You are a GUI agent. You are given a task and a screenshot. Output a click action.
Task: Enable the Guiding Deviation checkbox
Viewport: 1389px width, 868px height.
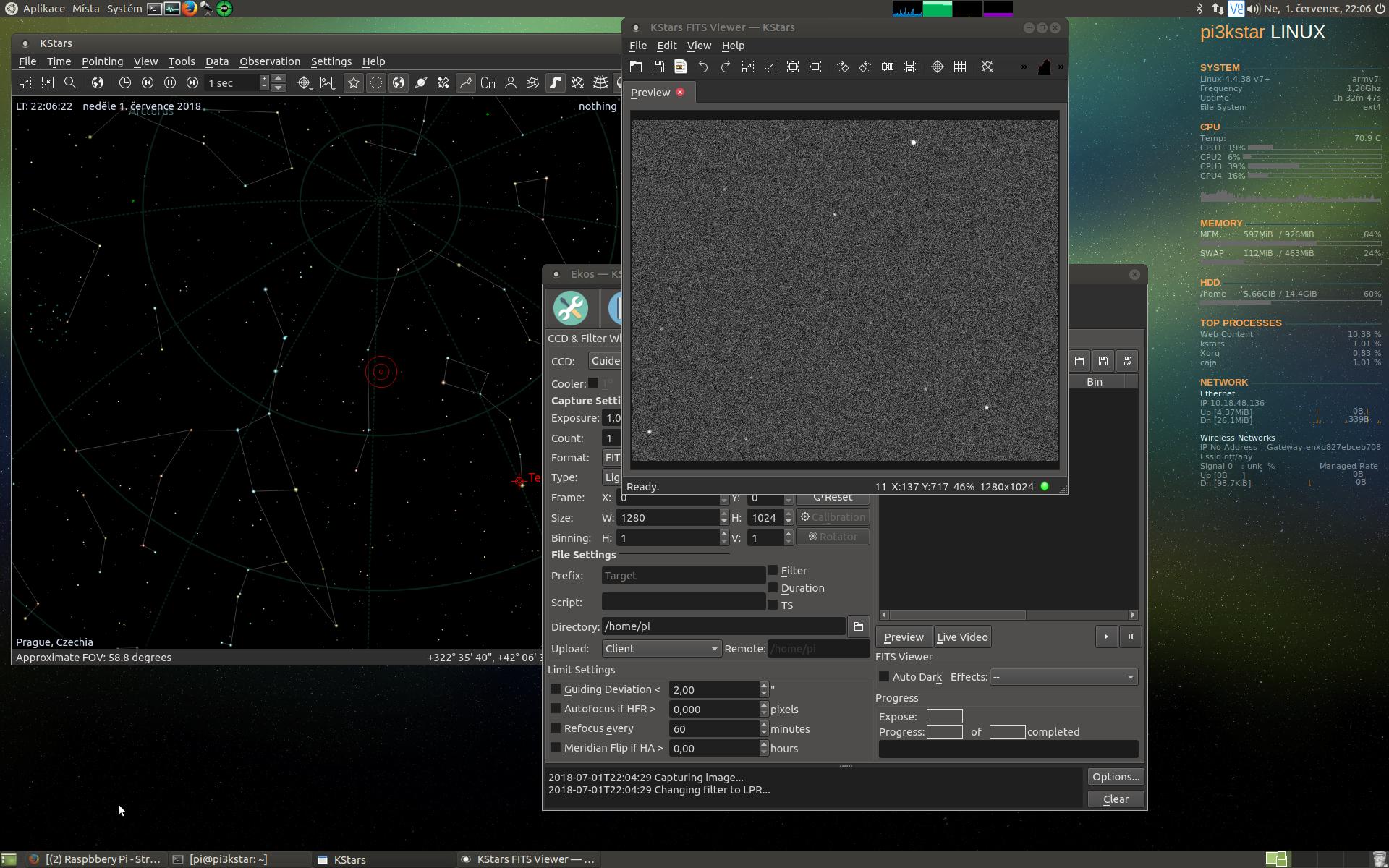[556, 689]
